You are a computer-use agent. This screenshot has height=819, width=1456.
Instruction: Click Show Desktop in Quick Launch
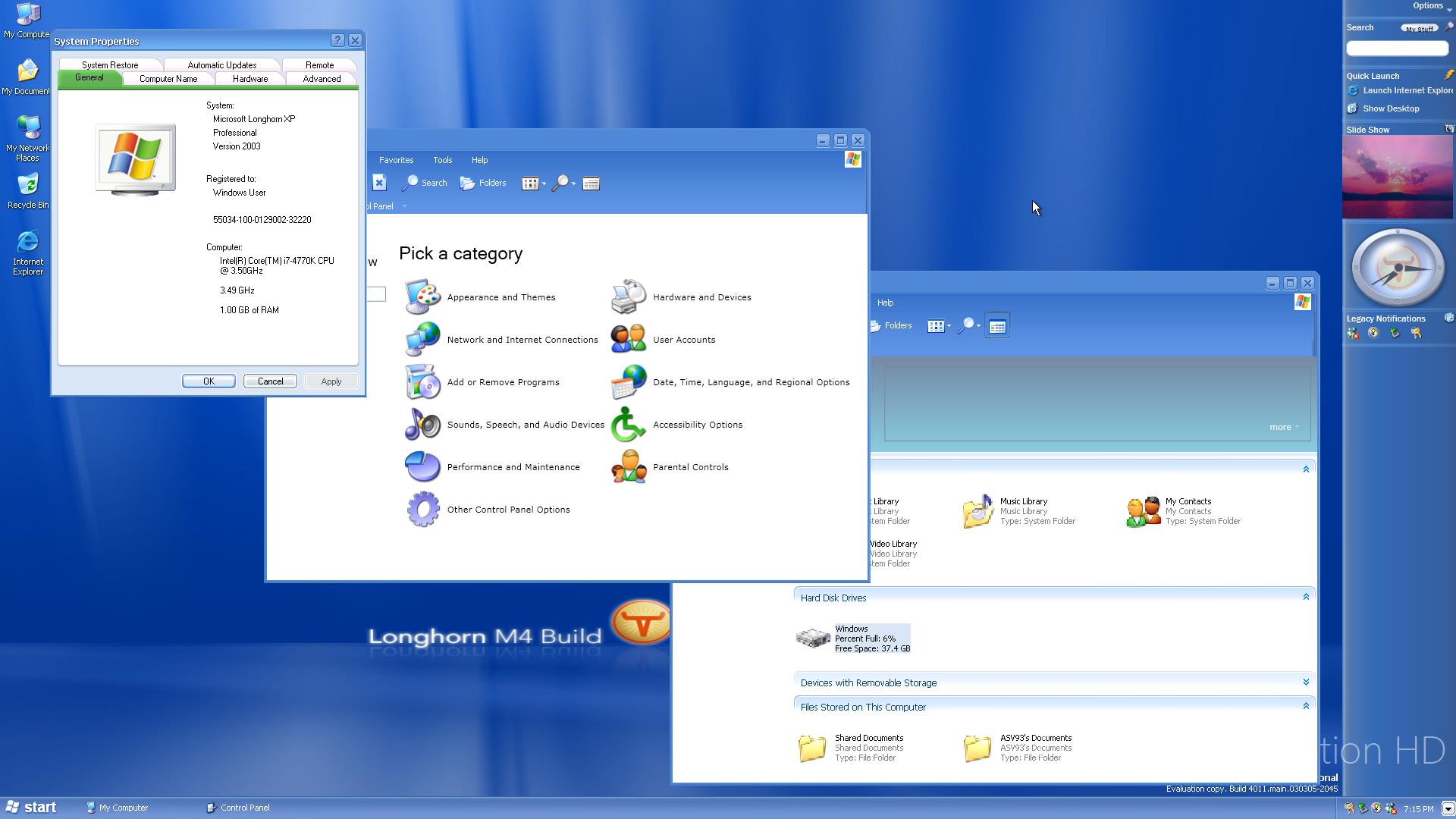[1390, 108]
